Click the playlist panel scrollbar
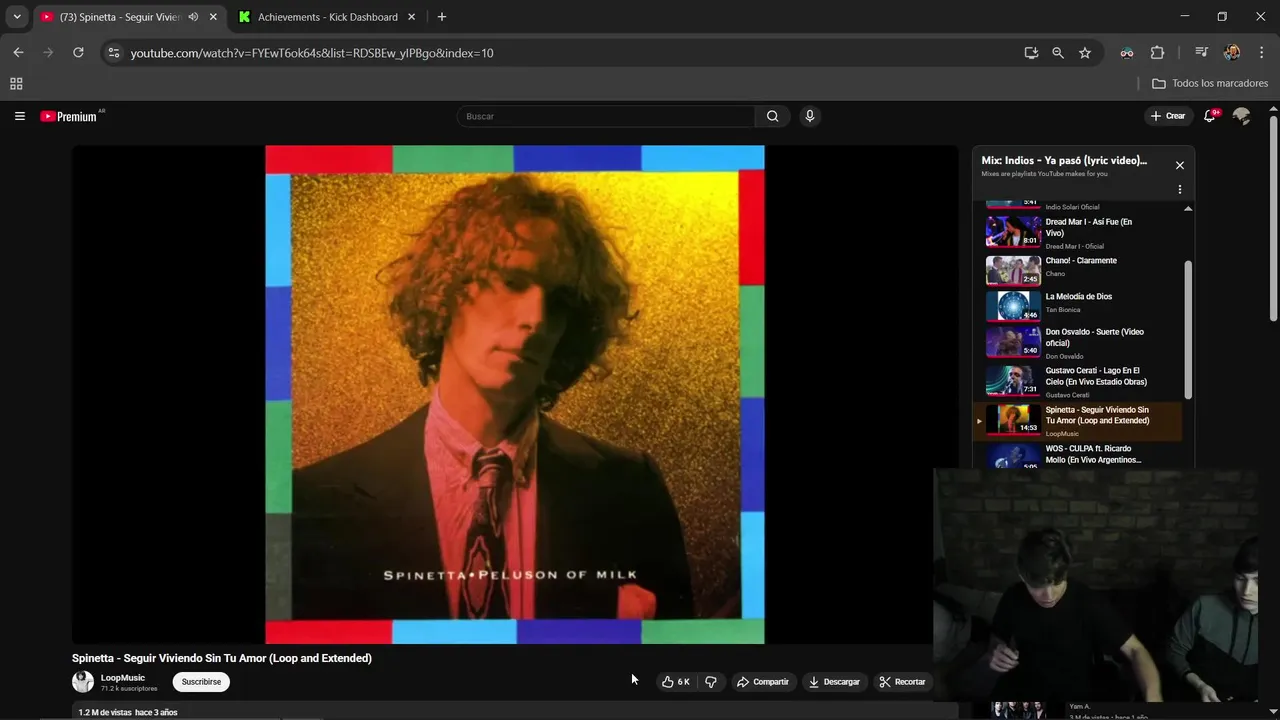The width and height of the screenshot is (1280, 720). [x=1188, y=330]
